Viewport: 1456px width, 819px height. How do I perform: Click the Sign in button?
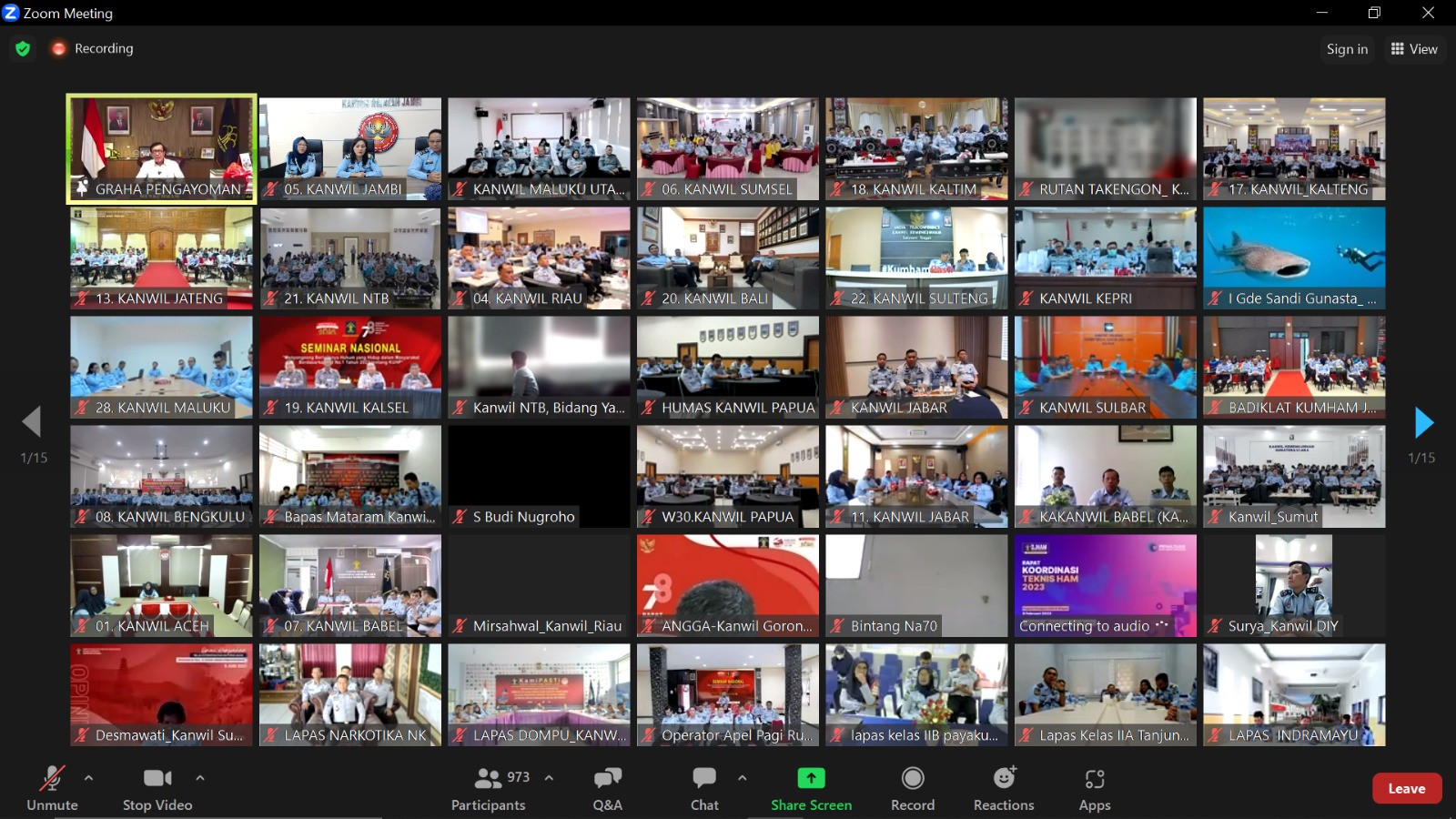pyautogui.click(x=1347, y=49)
